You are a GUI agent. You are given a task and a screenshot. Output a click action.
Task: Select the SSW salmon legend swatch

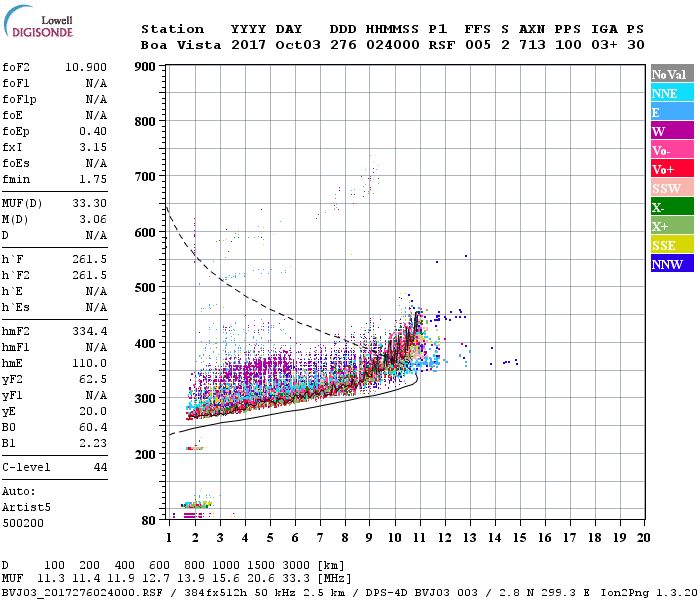[672, 188]
